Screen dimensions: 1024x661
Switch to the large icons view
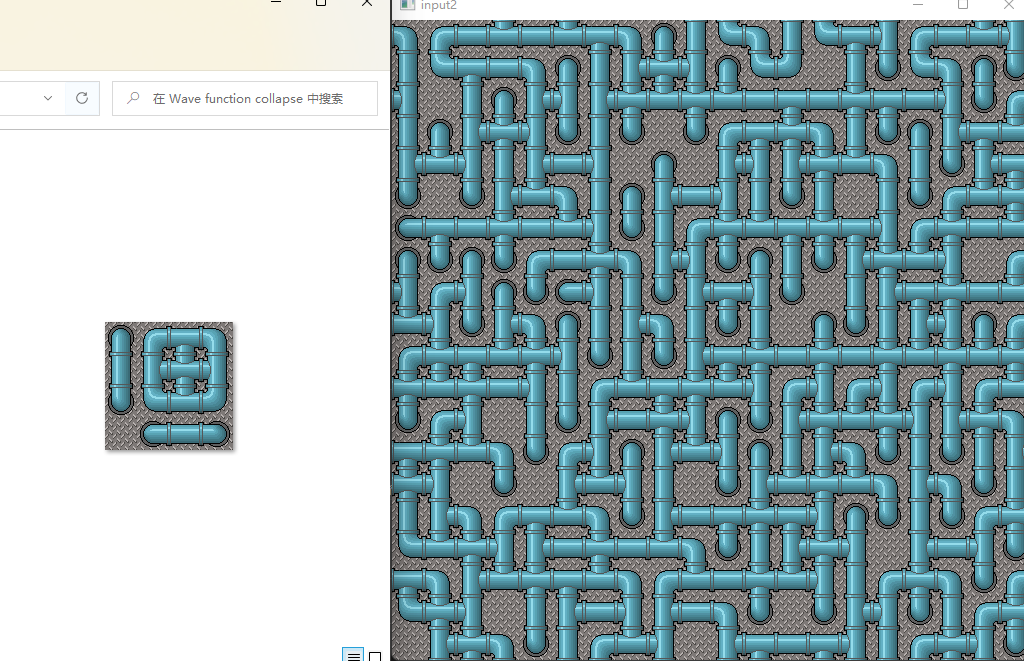click(x=375, y=656)
